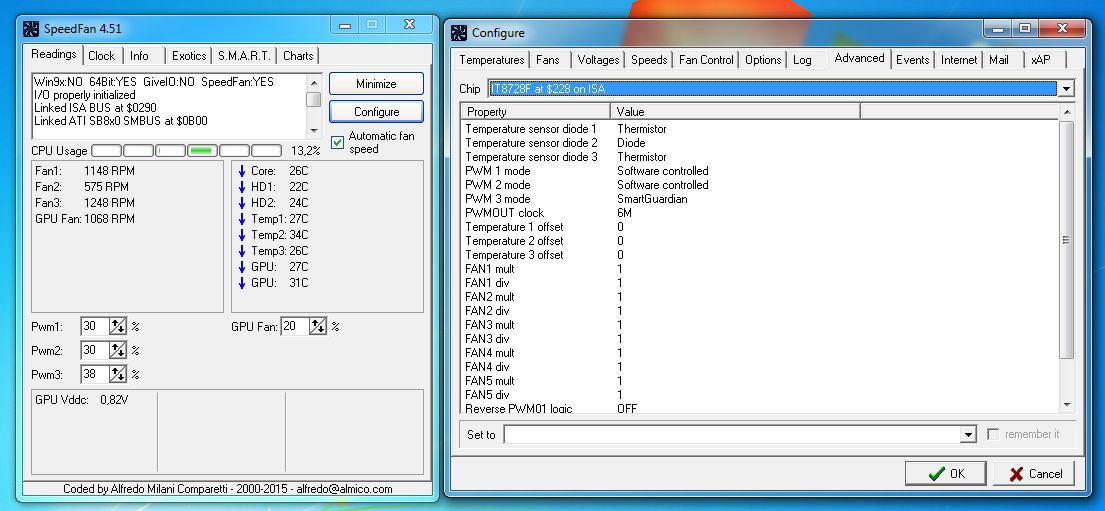The image size is (1105, 511).
Task: Click the Minimize button in SpeedFan
Action: [x=376, y=84]
